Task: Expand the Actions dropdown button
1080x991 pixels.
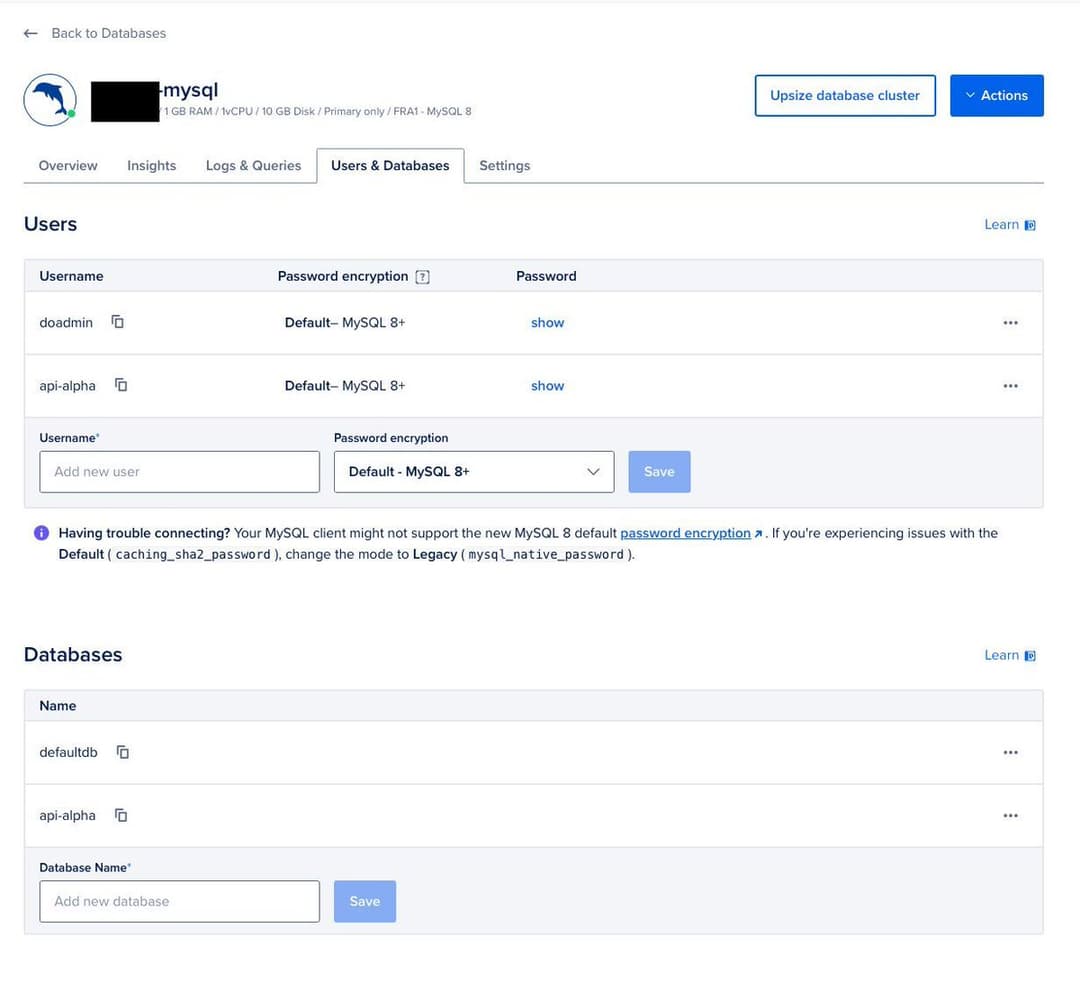Action: 996,96
